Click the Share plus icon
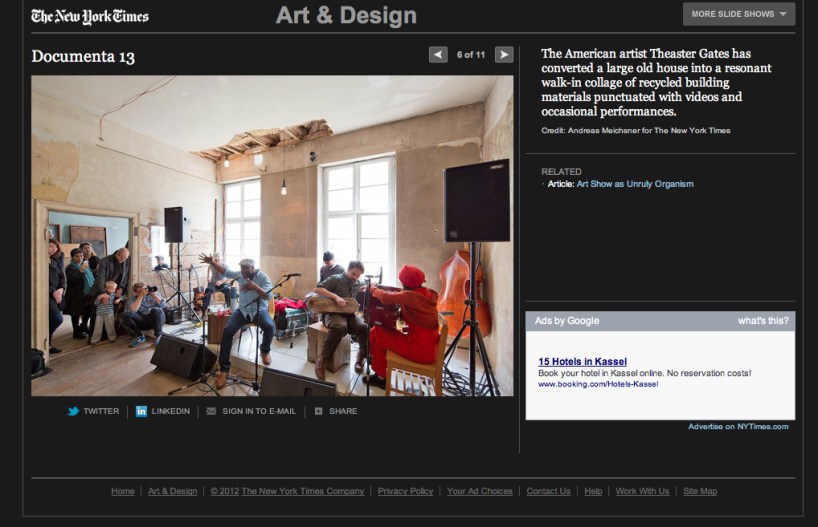 tap(318, 411)
